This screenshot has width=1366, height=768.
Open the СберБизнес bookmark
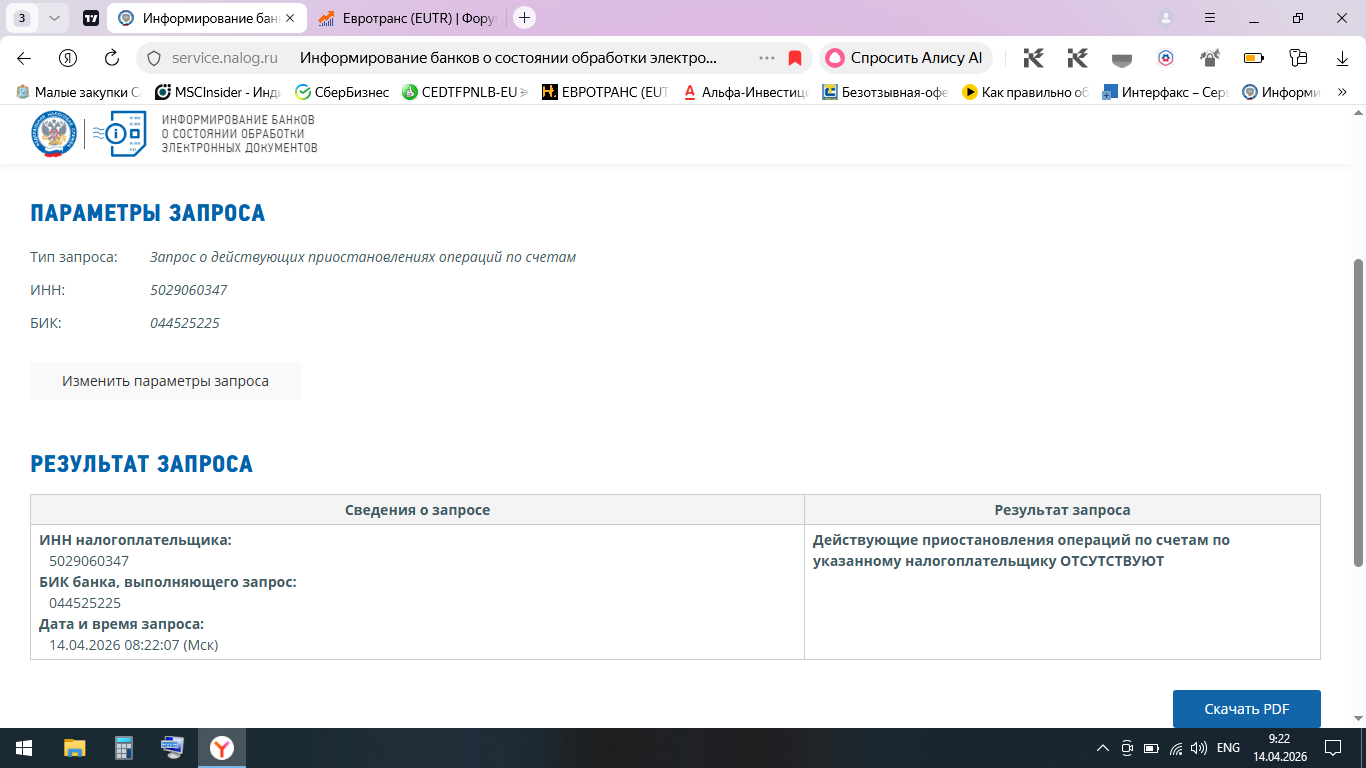pos(341,92)
